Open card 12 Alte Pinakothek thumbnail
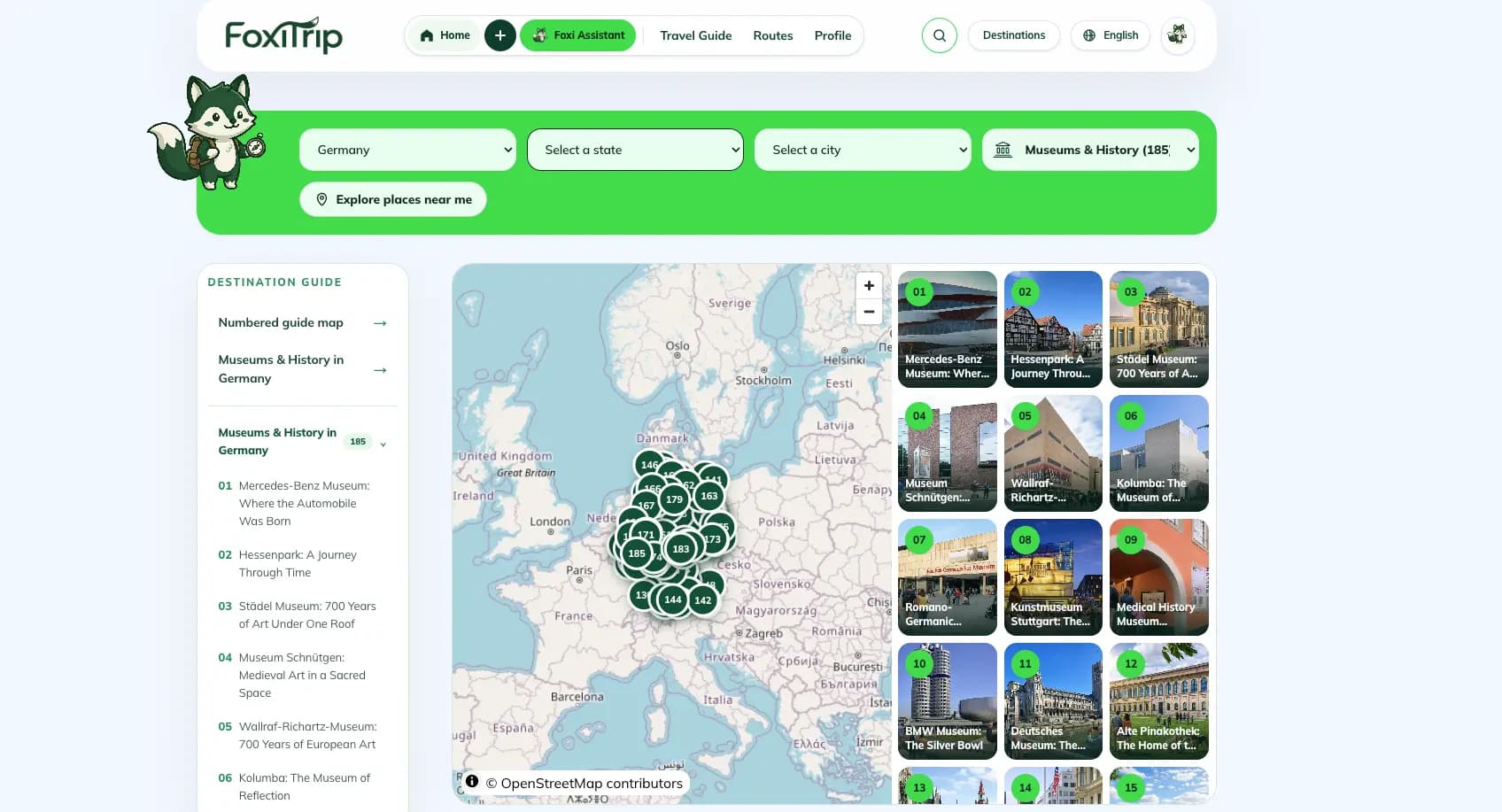 1159,701
